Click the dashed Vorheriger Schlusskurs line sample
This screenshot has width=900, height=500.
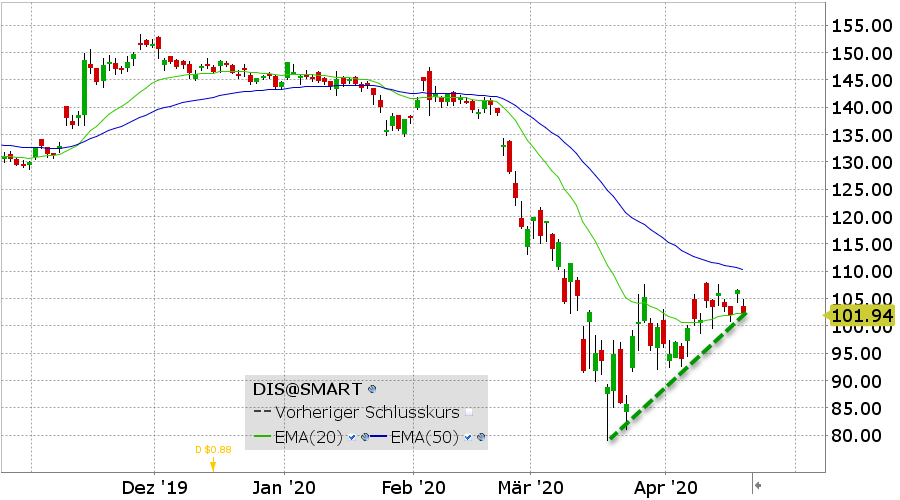click(x=262, y=412)
